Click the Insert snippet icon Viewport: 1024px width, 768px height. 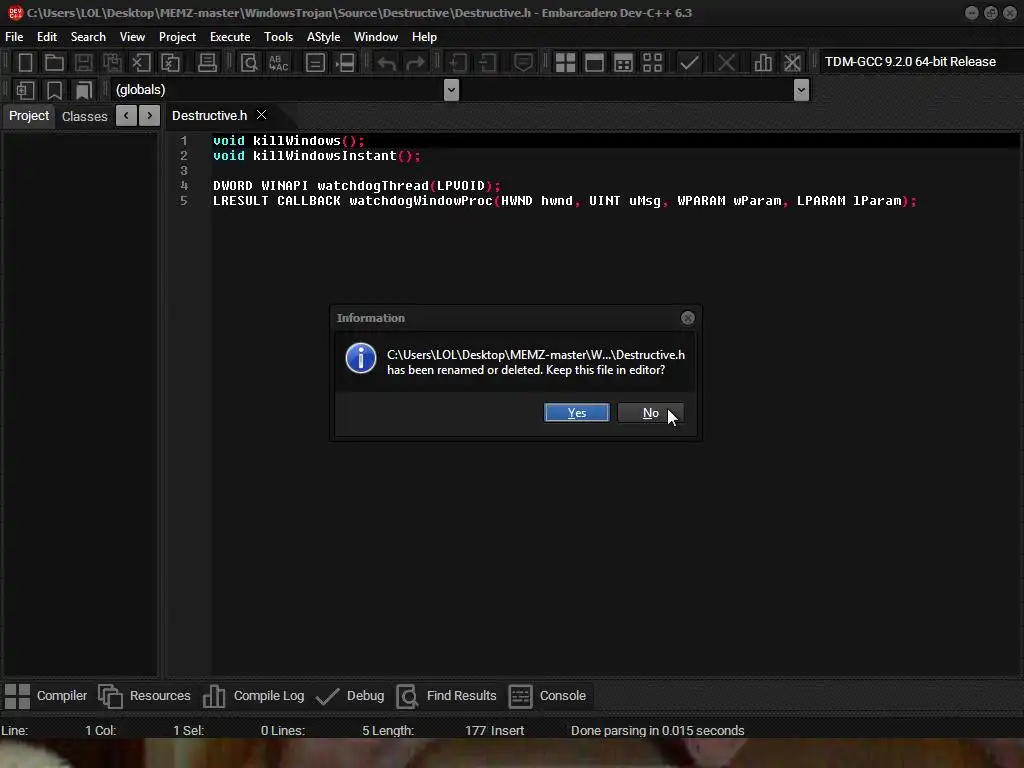pos(25,90)
